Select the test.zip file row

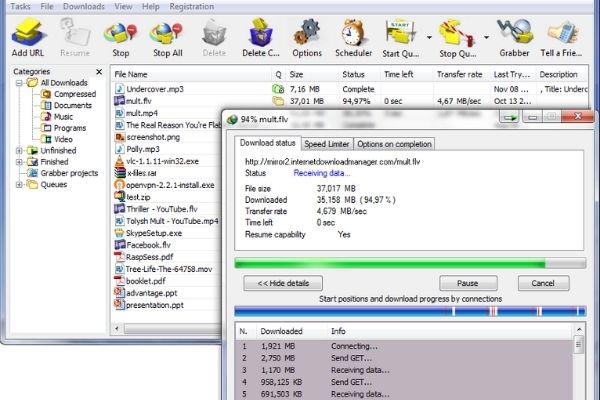[x=168, y=197]
